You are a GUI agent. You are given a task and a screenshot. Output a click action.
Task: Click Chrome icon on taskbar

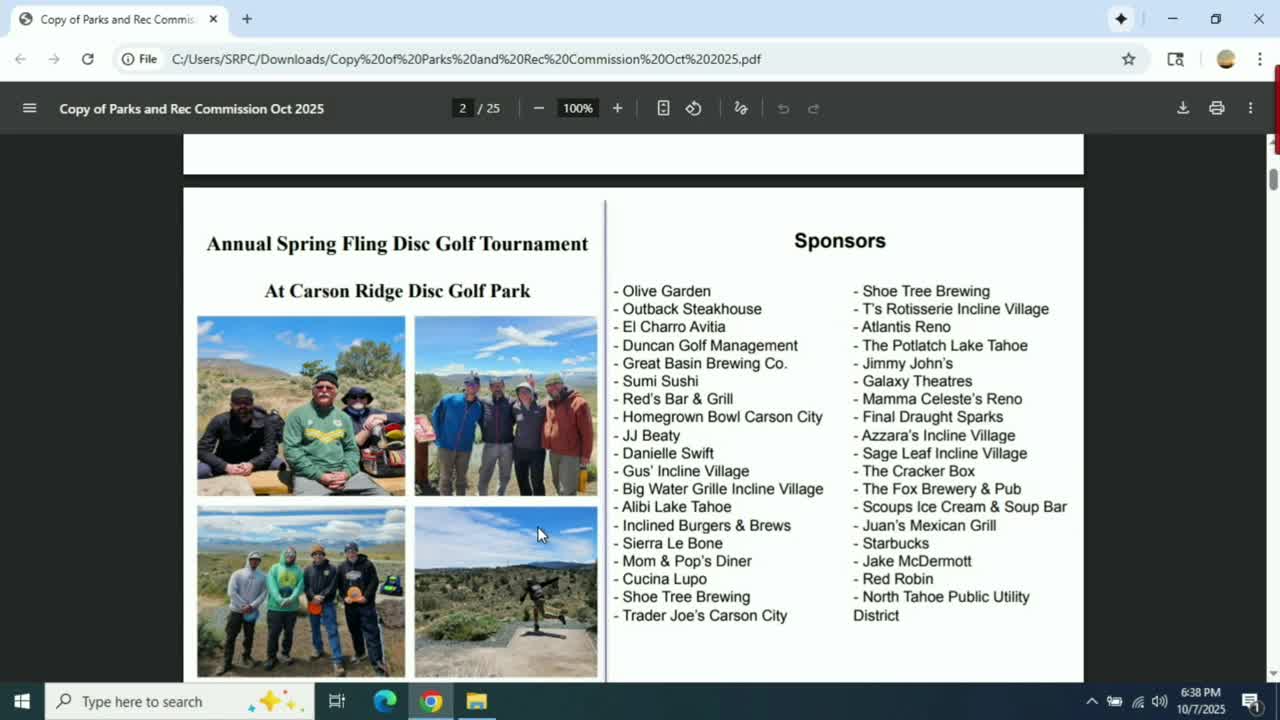(x=431, y=701)
